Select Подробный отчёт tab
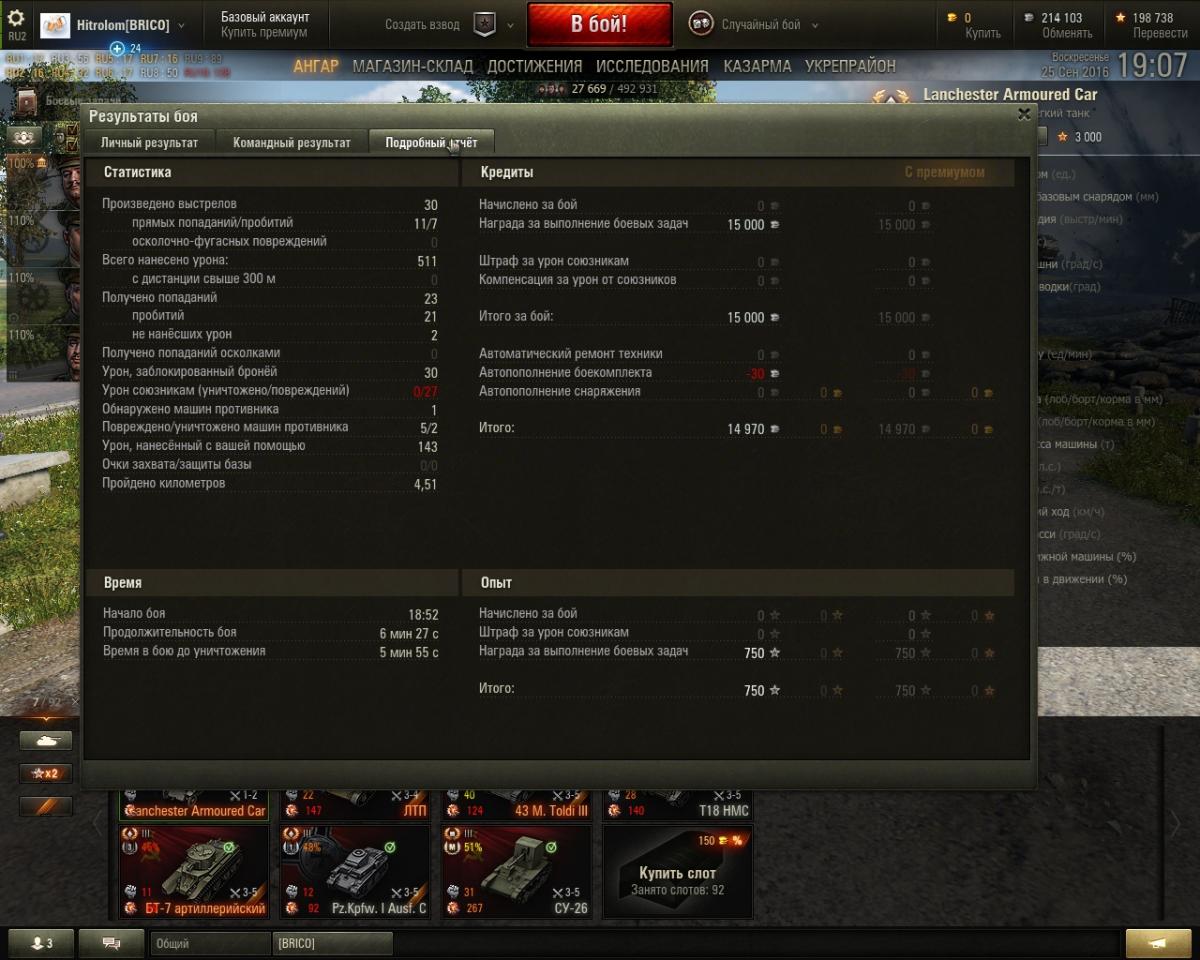The width and height of the screenshot is (1200, 960). [431, 142]
